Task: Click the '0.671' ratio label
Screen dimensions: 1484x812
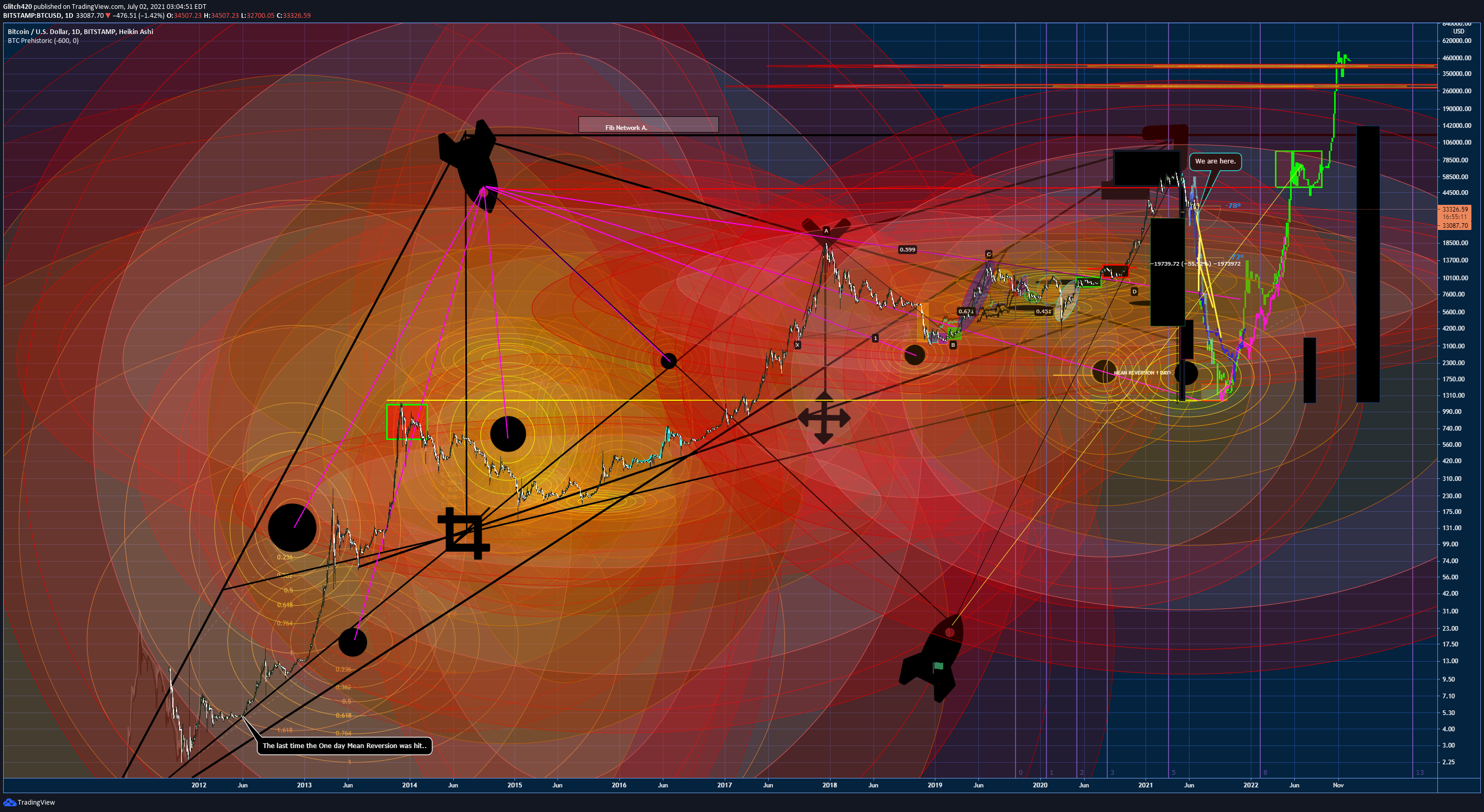Action: pyautogui.click(x=966, y=312)
